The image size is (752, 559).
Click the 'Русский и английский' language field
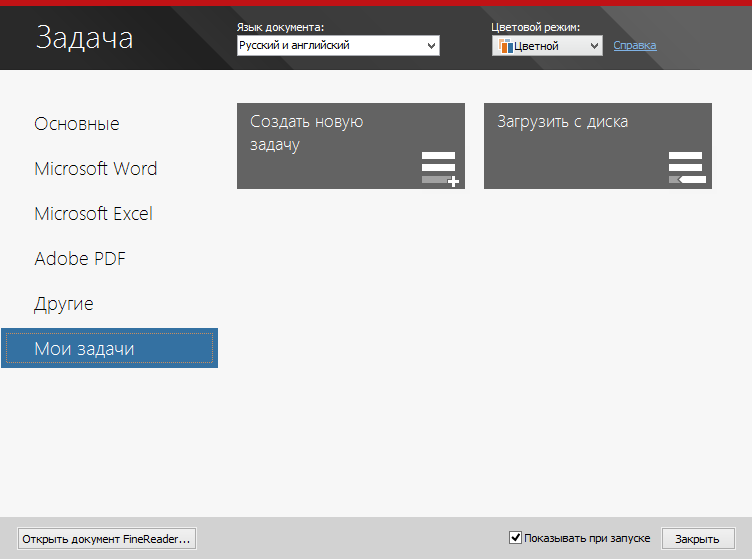click(x=338, y=46)
